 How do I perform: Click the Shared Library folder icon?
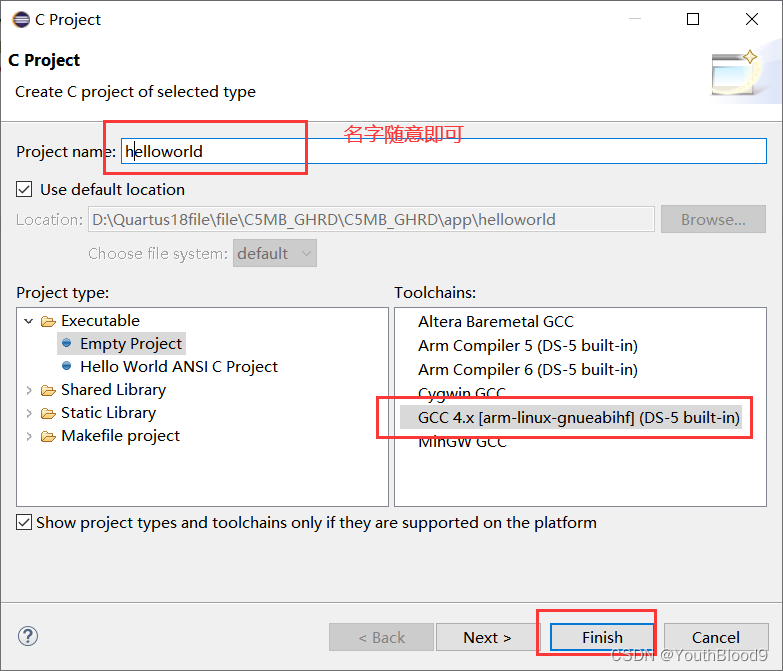point(48,390)
